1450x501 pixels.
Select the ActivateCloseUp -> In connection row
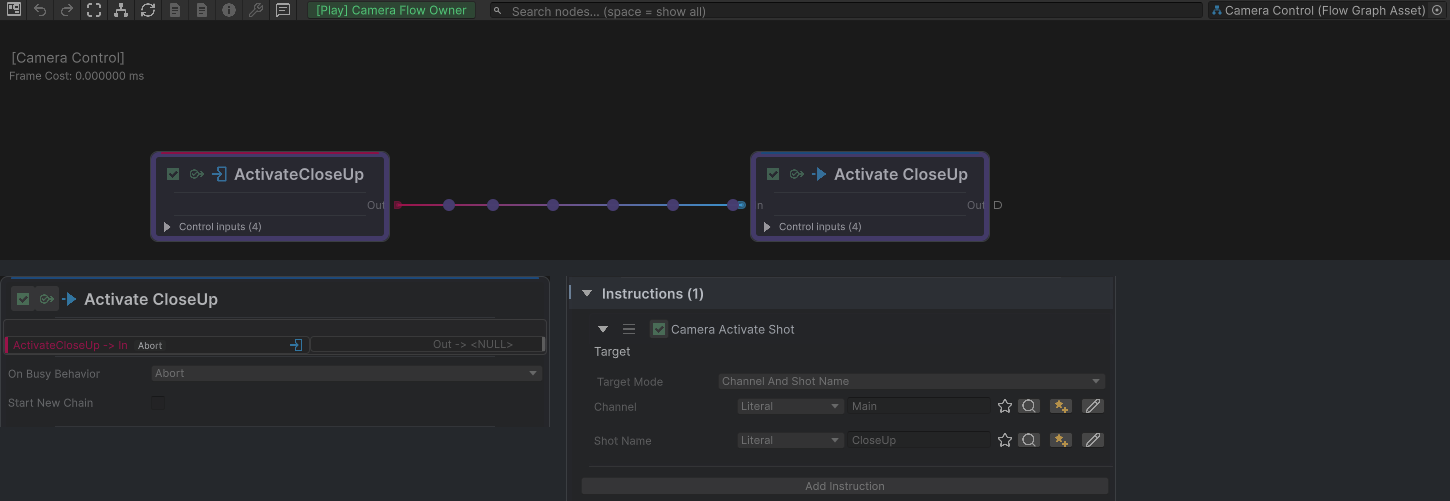(155, 345)
